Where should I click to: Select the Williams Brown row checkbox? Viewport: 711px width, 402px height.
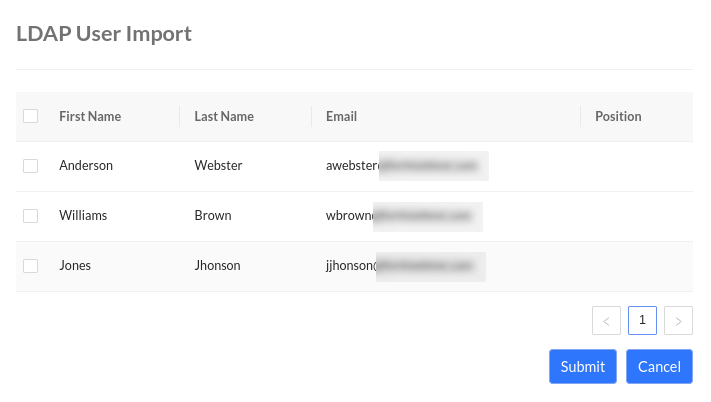click(31, 216)
